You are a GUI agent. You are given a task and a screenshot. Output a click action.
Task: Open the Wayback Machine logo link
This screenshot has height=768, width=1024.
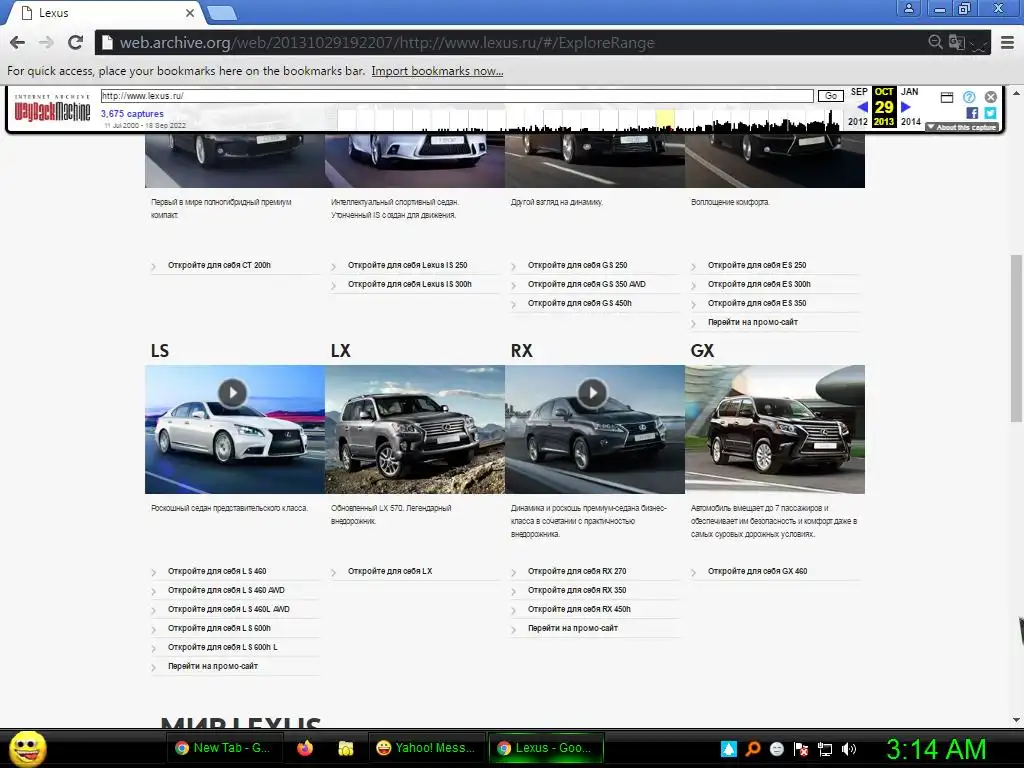[x=52, y=110]
